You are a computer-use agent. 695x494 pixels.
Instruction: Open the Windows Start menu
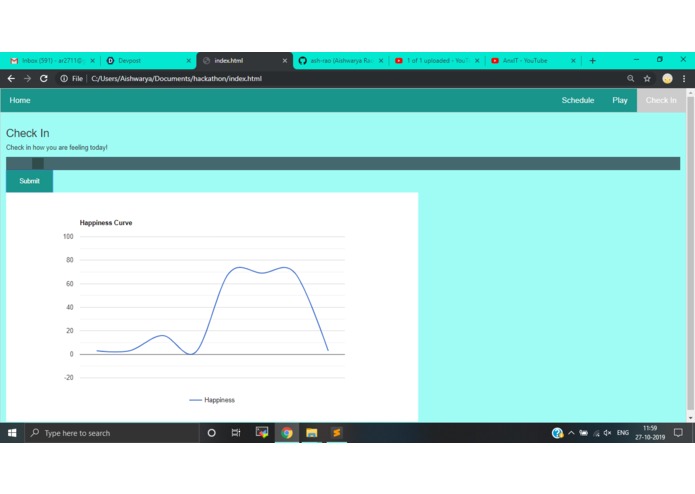(12, 433)
